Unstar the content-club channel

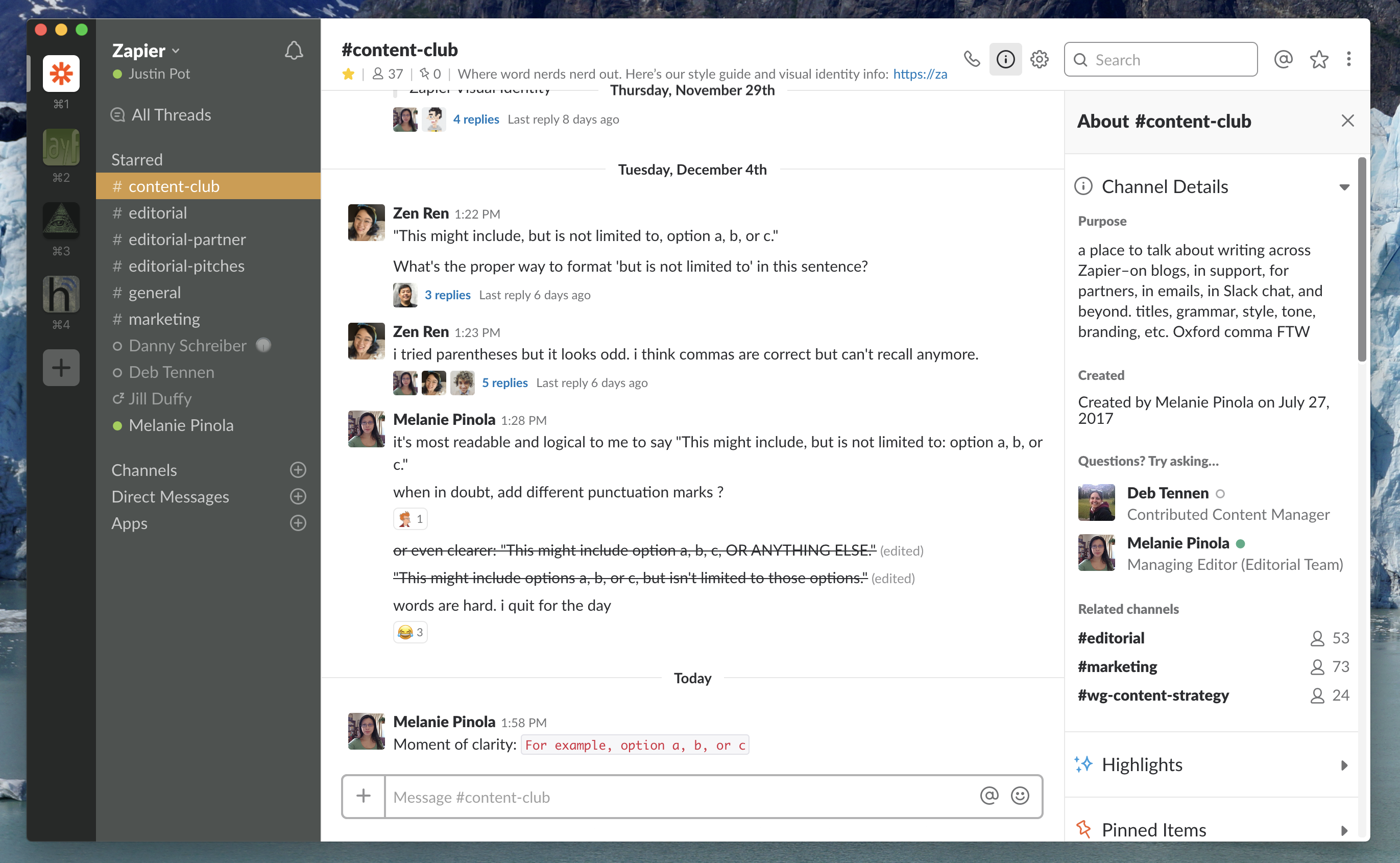pos(348,74)
